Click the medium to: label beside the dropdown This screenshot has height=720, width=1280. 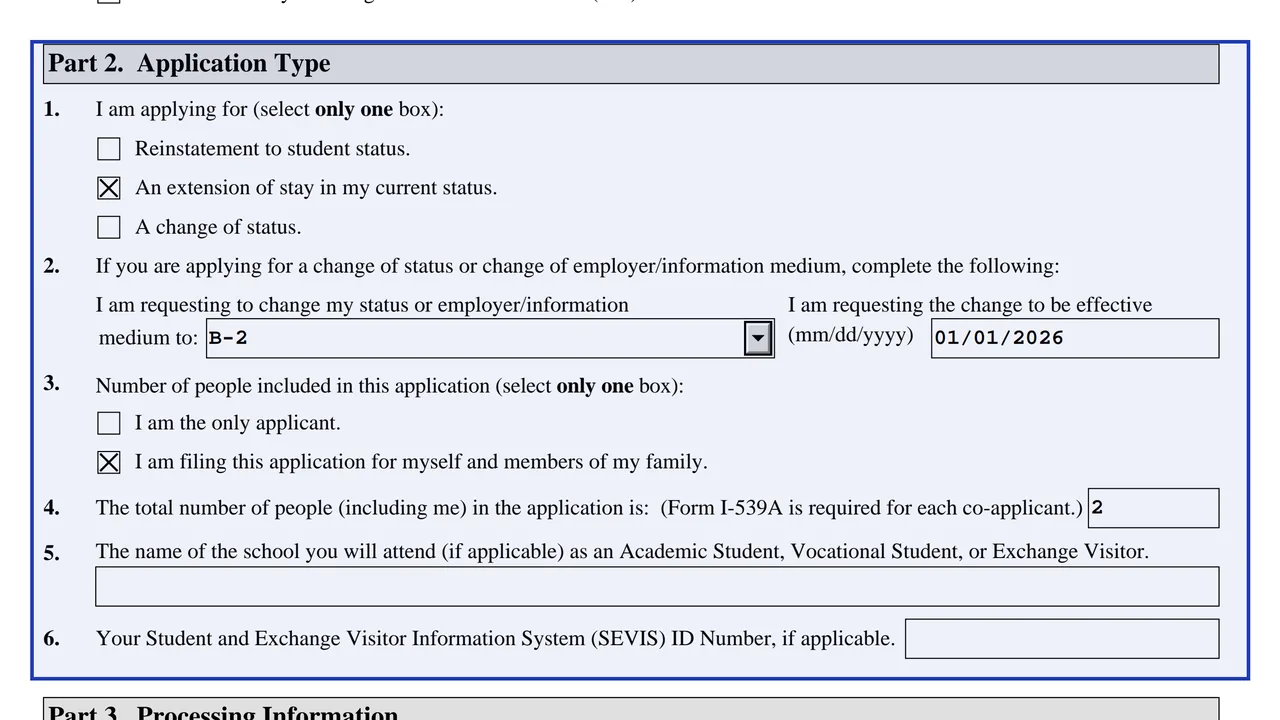point(149,338)
